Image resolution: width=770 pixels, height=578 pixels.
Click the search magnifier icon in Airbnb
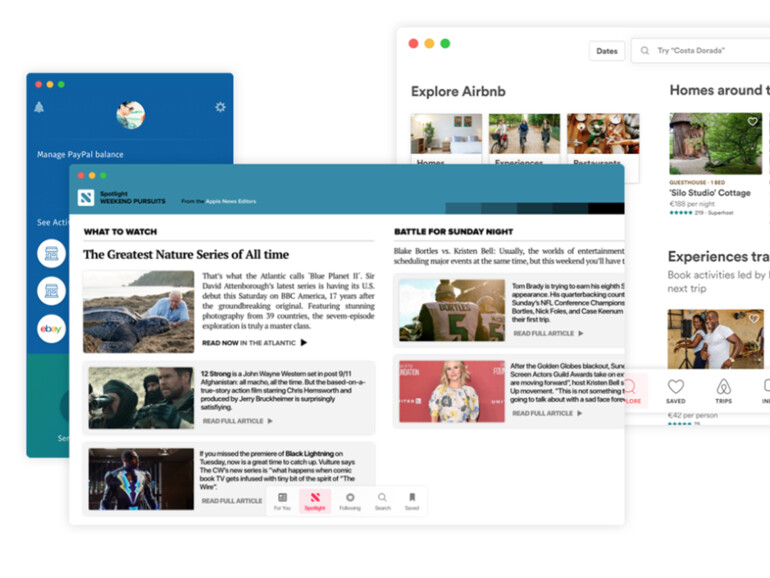pyautogui.click(x=645, y=51)
